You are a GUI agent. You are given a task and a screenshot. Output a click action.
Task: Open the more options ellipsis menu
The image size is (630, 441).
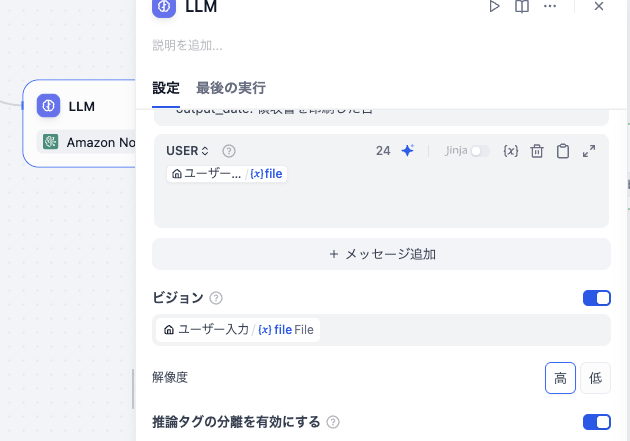[550, 6]
